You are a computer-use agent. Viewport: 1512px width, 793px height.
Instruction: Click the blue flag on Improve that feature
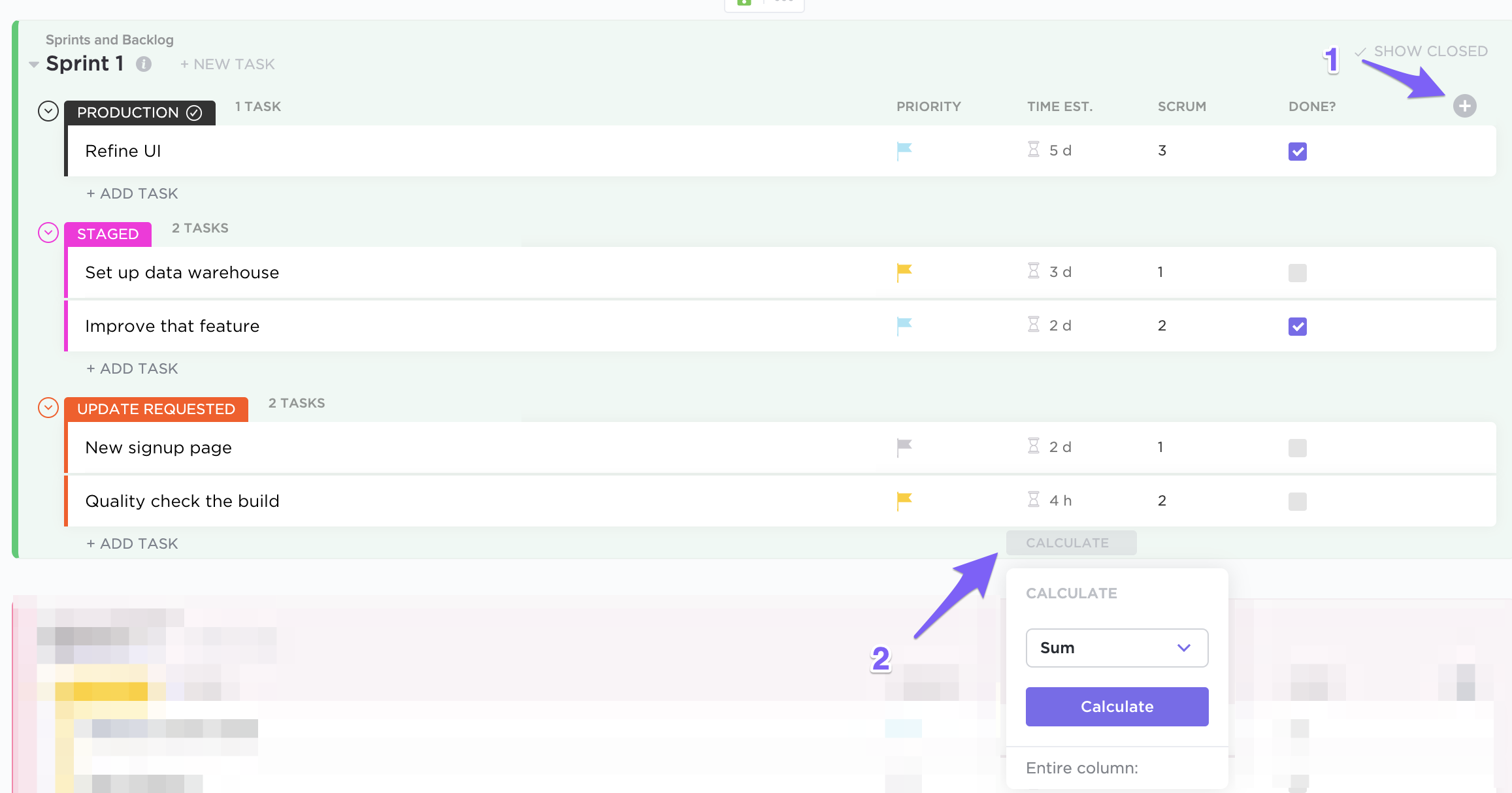click(904, 325)
